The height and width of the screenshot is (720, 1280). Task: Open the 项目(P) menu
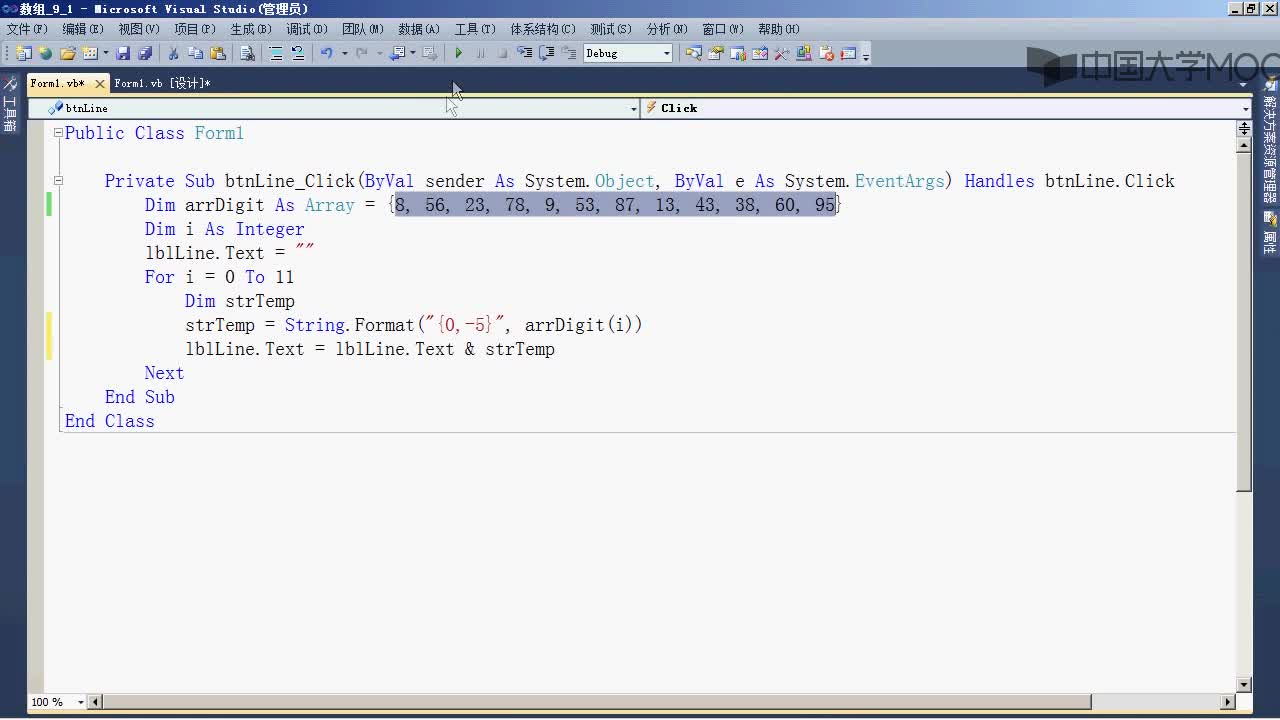pos(194,29)
